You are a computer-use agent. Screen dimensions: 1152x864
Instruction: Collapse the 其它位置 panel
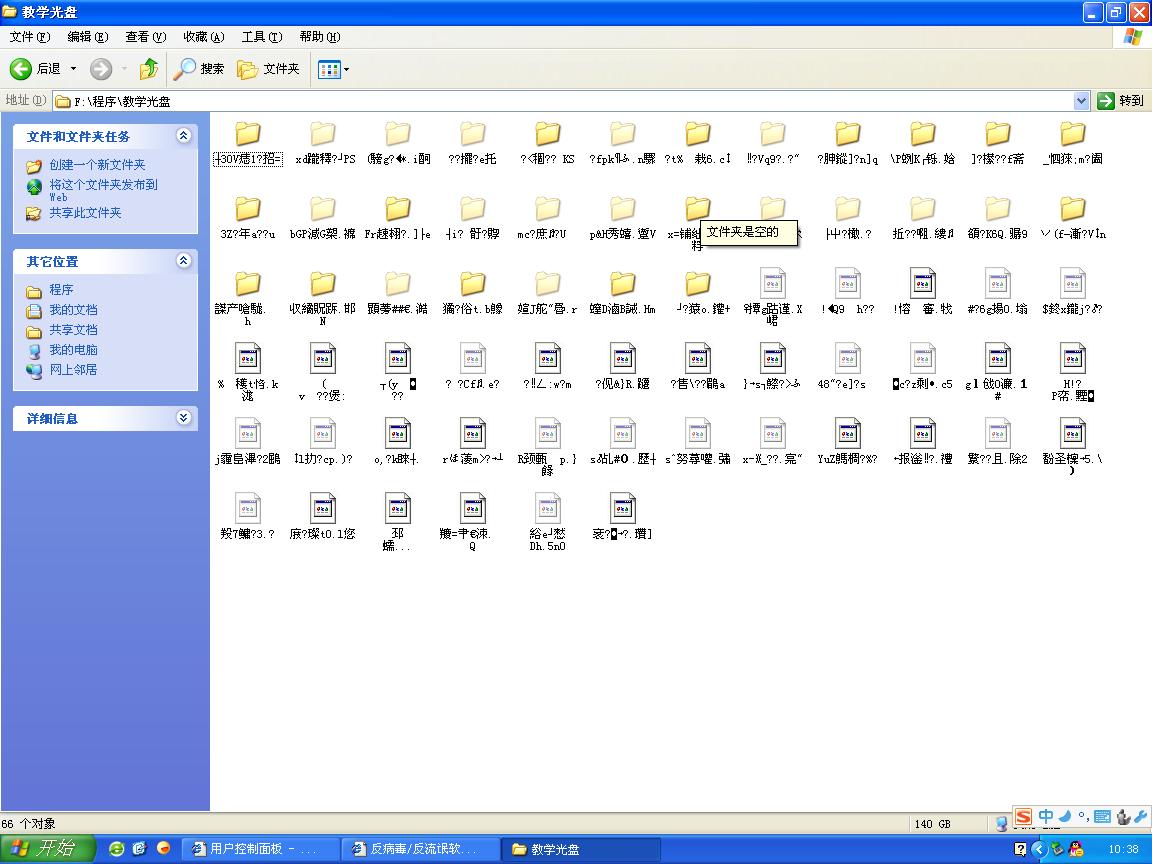point(183,261)
